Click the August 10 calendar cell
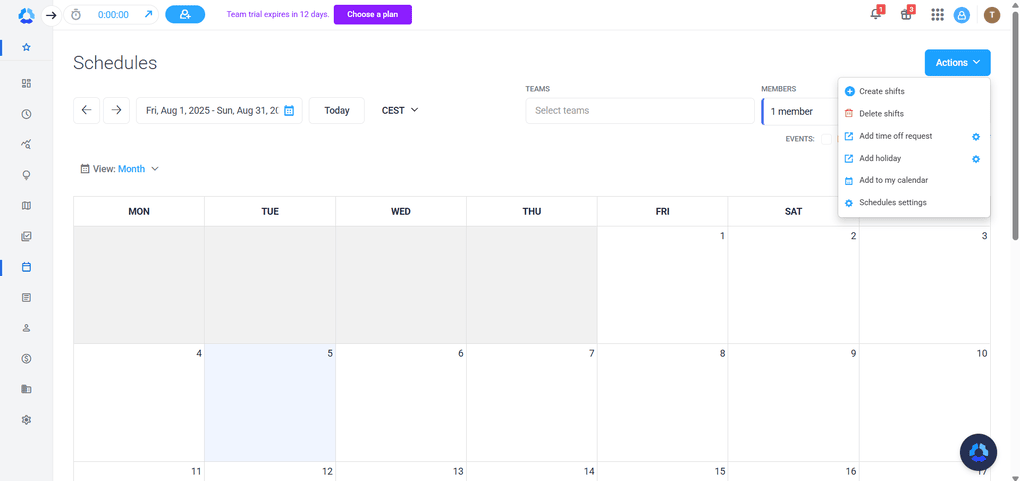 [x=924, y=403]
